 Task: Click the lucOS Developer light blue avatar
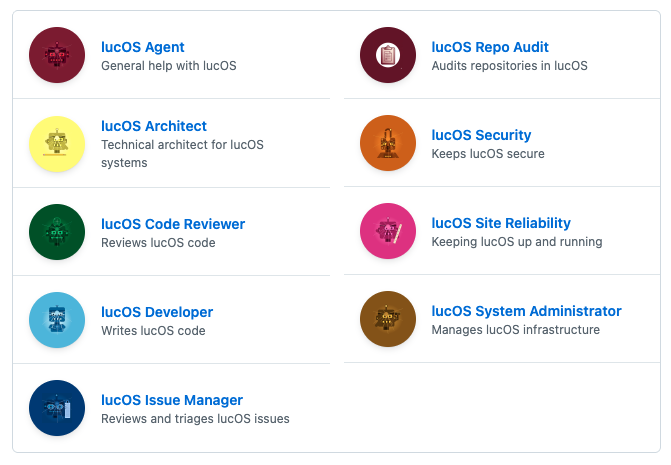pyautogui.click(x=57, y=320)
